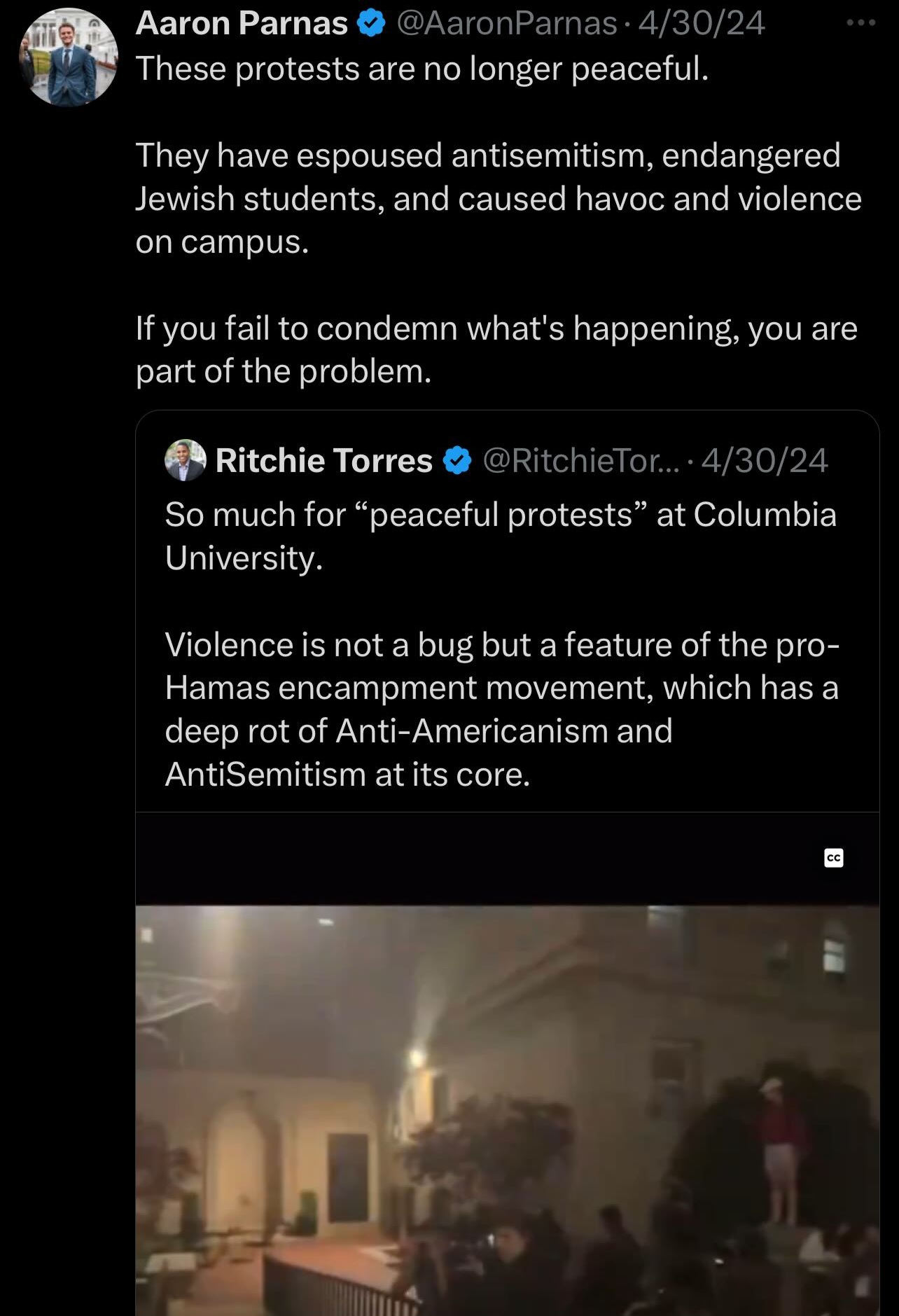This screenshot has width=899, height=1316.
Task: Open @AaronParnas handle link
Action: [507, 24]
